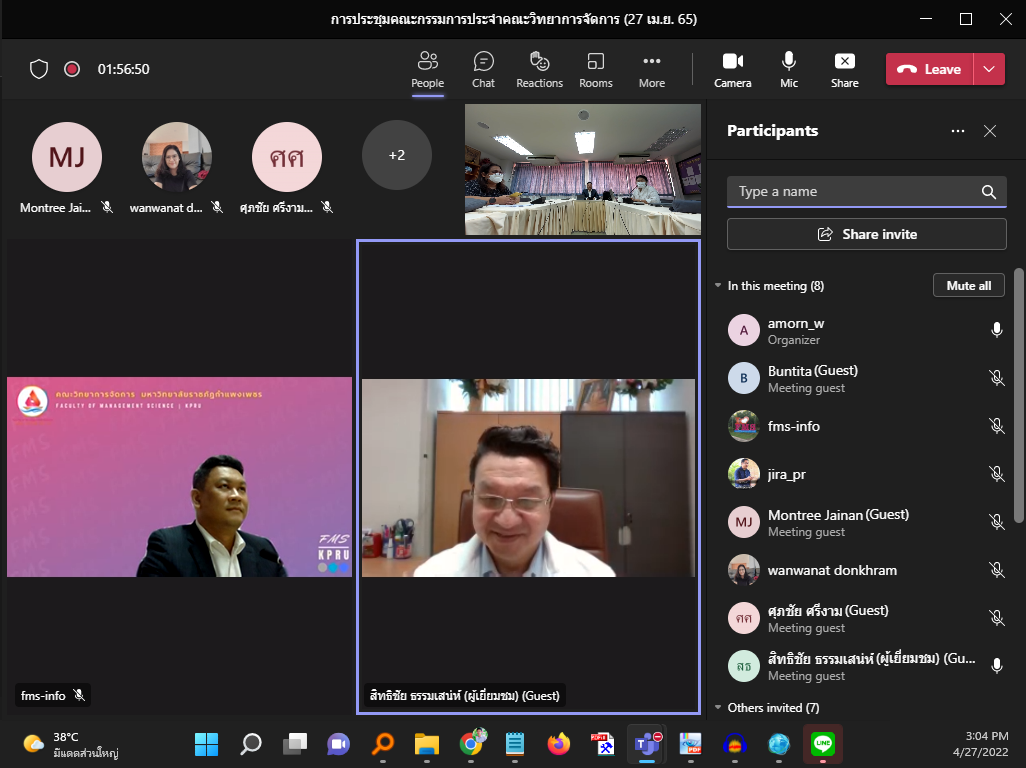Viewport: 1026px width, 768px height.
Task: Click the Share screen icon
Action: click(x=844, y=69)
